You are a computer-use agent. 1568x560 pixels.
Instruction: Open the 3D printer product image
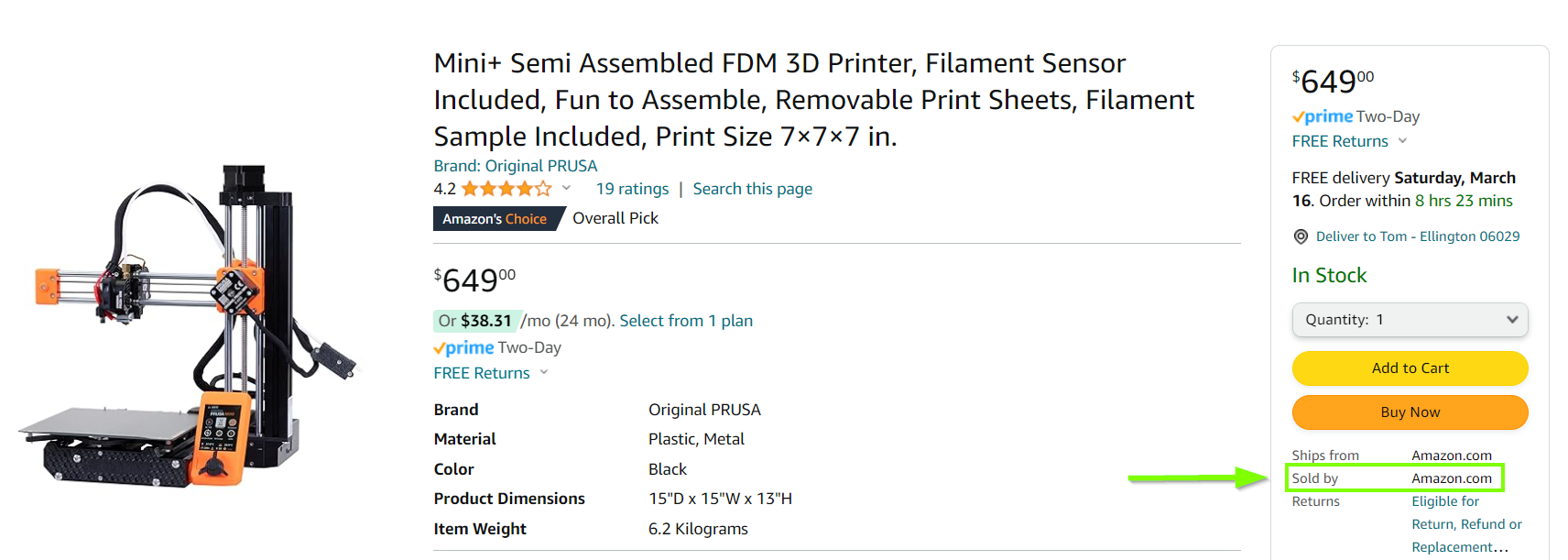point(188,325)
